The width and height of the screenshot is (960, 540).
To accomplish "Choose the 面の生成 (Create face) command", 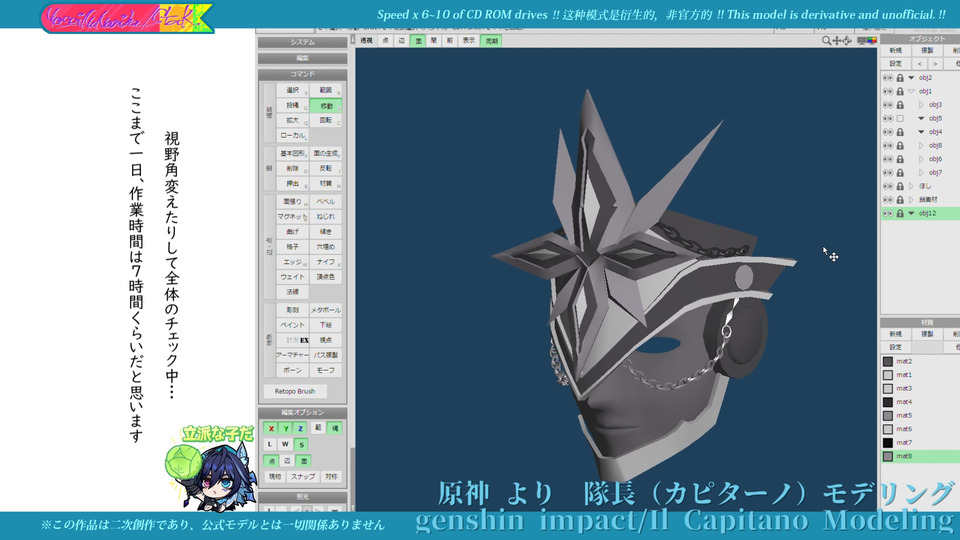I will coord(326,153).
